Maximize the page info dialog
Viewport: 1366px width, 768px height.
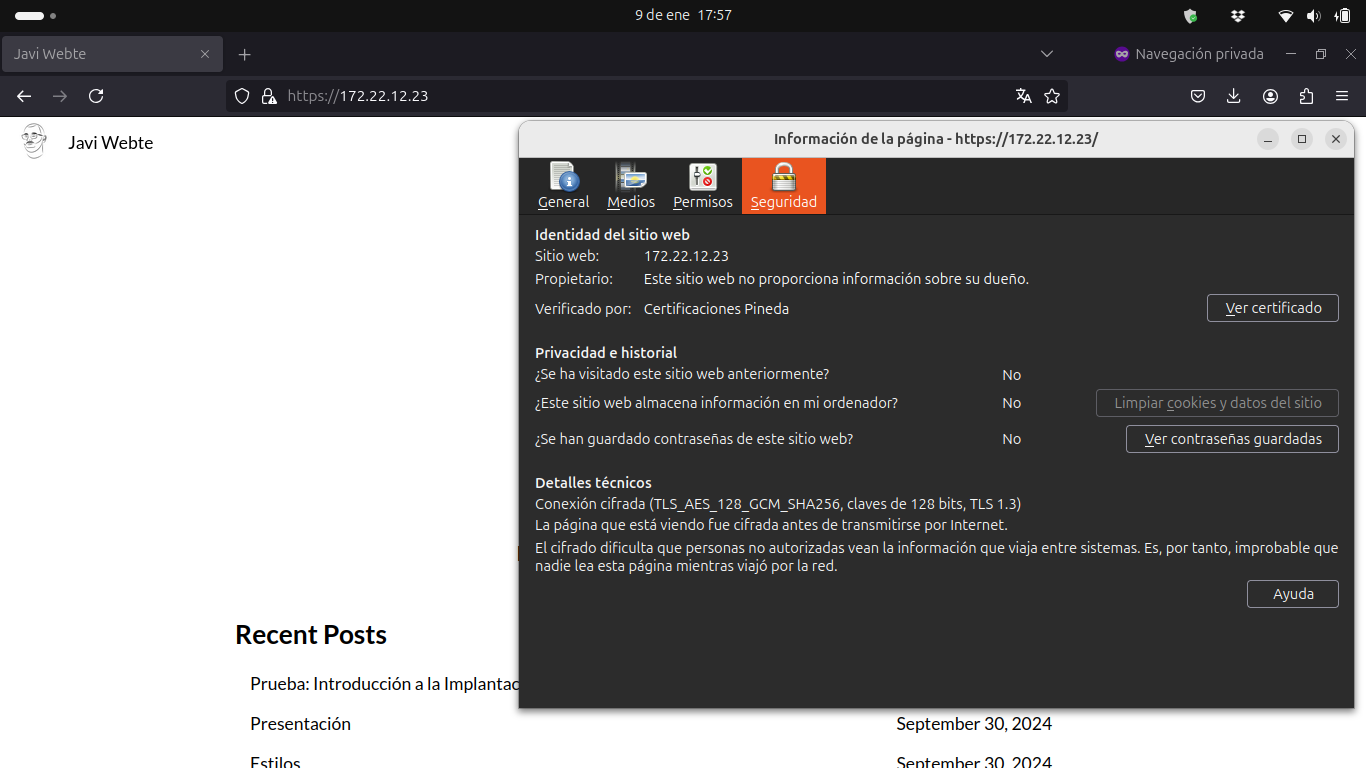click(x=1302, y=139)
